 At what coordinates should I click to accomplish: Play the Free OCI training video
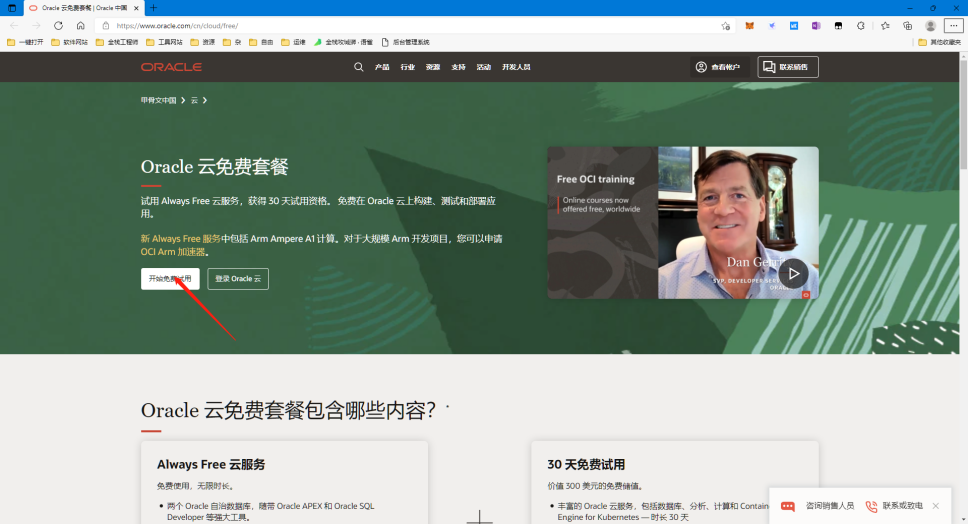click(x=793, y=273)
